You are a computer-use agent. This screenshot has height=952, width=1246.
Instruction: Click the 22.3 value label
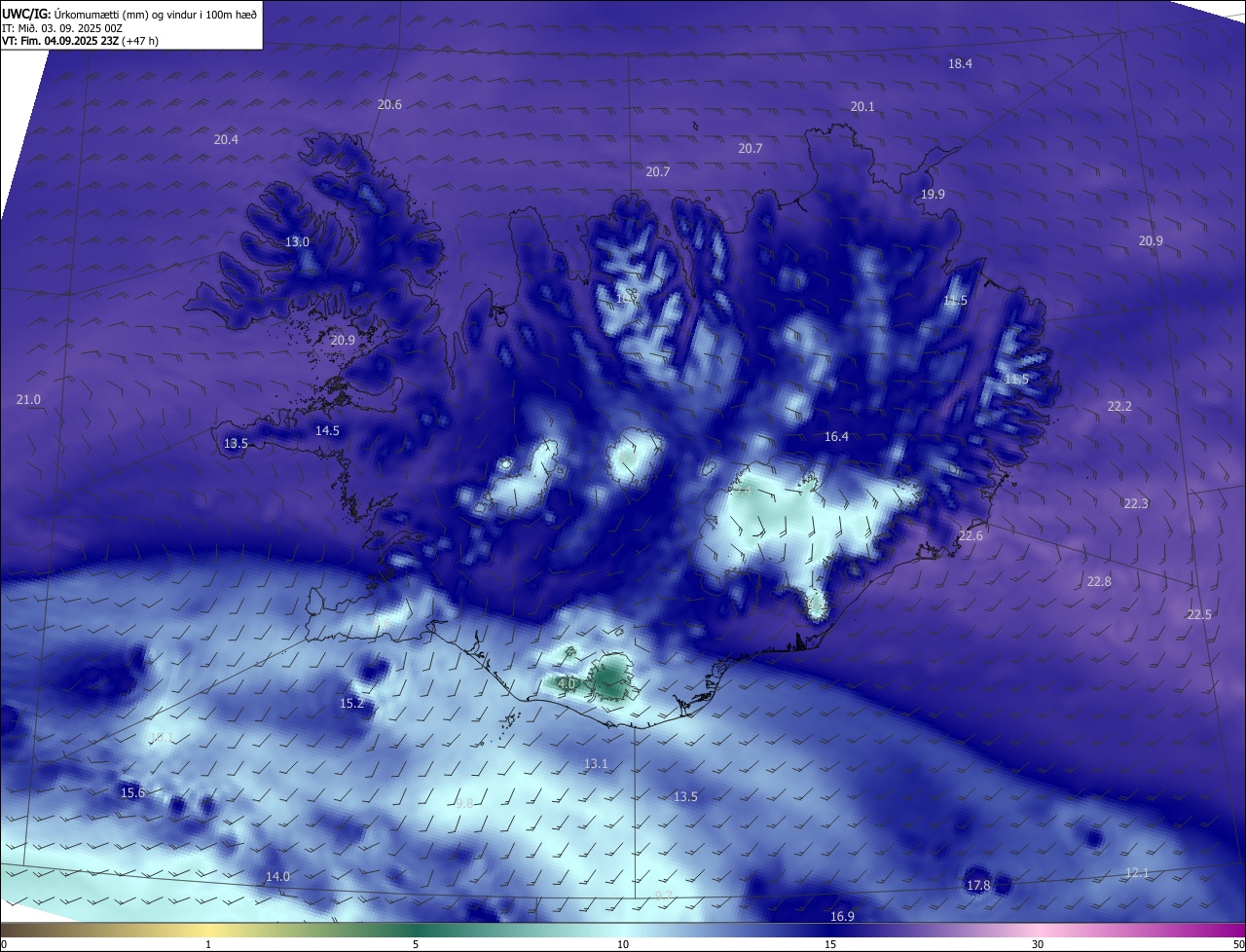[x=1136, y=503]
